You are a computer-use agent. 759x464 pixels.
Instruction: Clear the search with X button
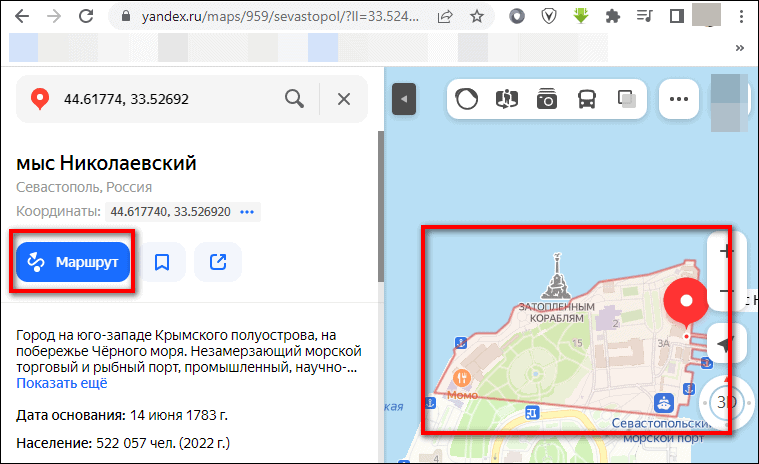(x=344, y=99)
